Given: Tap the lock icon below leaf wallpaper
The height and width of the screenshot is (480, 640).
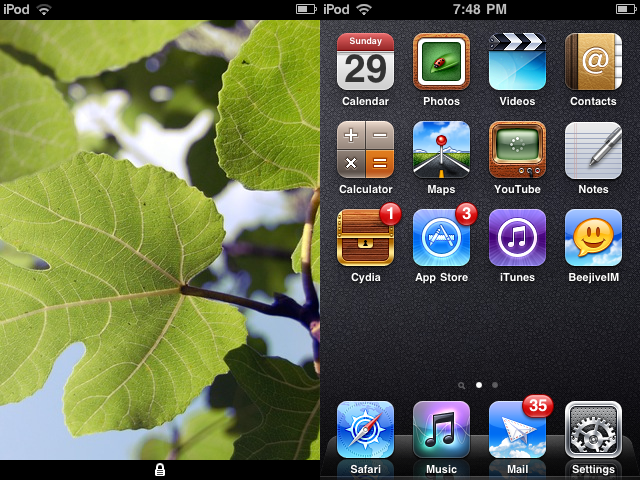Looking at the screenshot, I should click(160, 470).
